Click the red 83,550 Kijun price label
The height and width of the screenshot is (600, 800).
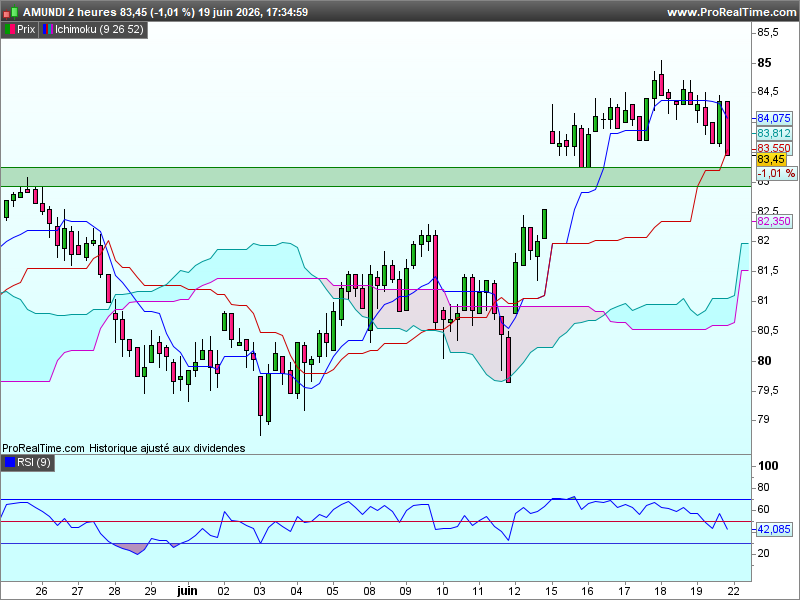click(773, 148)
